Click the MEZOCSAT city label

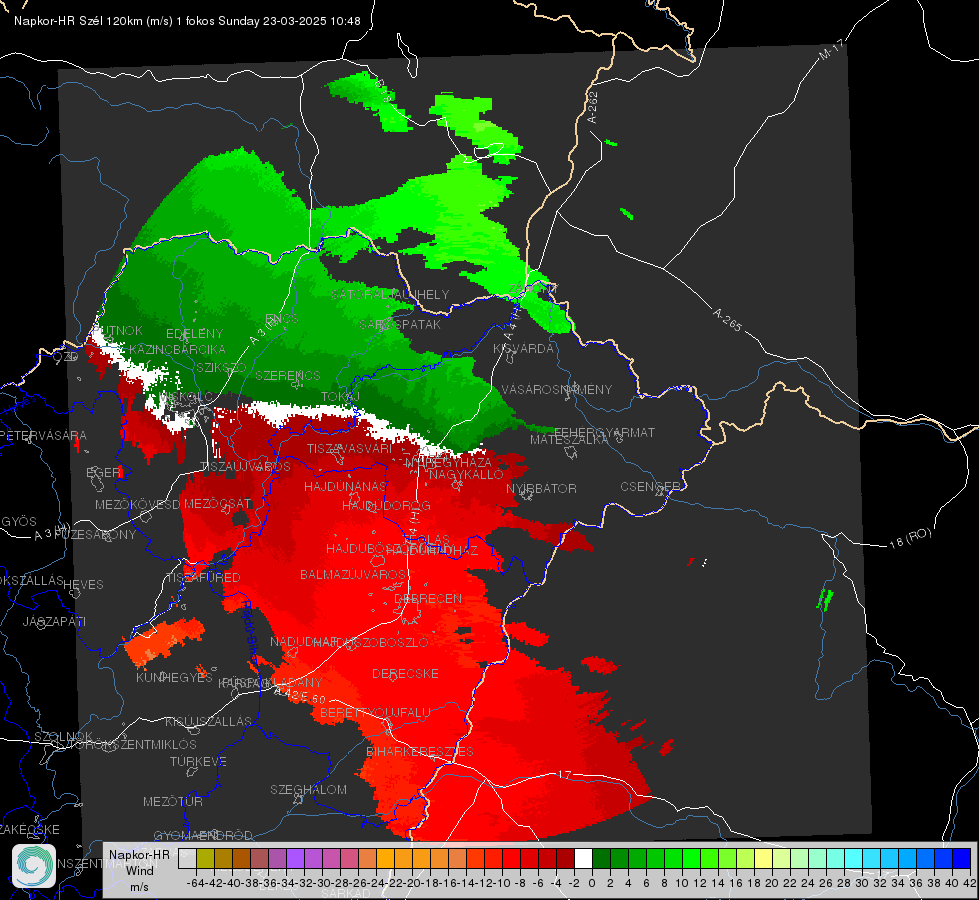pos(218,503)
